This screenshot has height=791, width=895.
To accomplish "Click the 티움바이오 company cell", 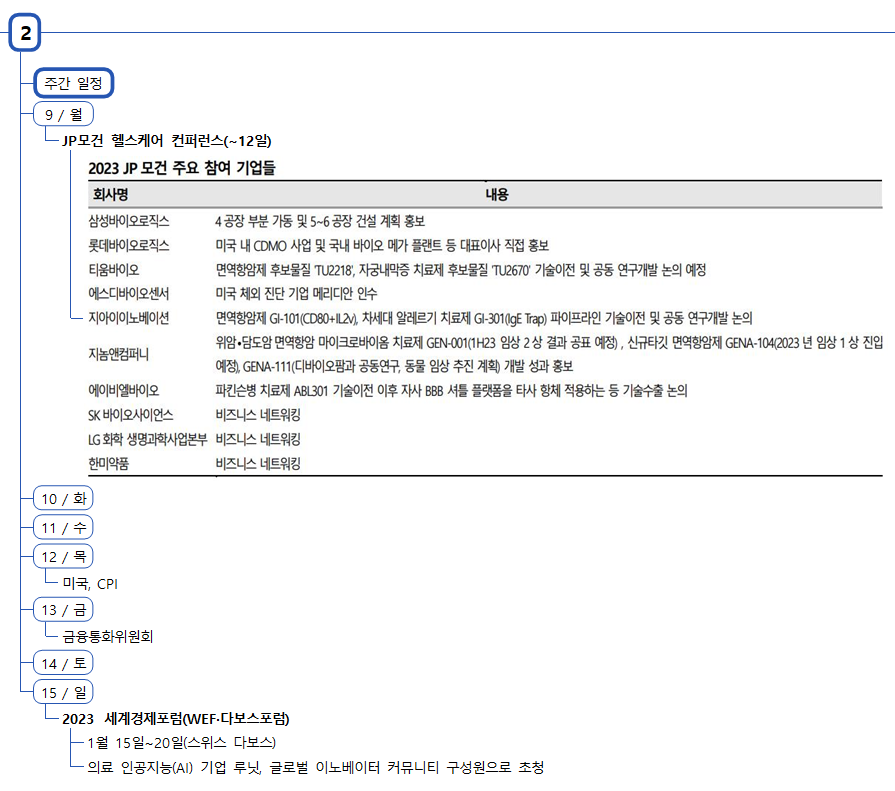I will (114, 269).
